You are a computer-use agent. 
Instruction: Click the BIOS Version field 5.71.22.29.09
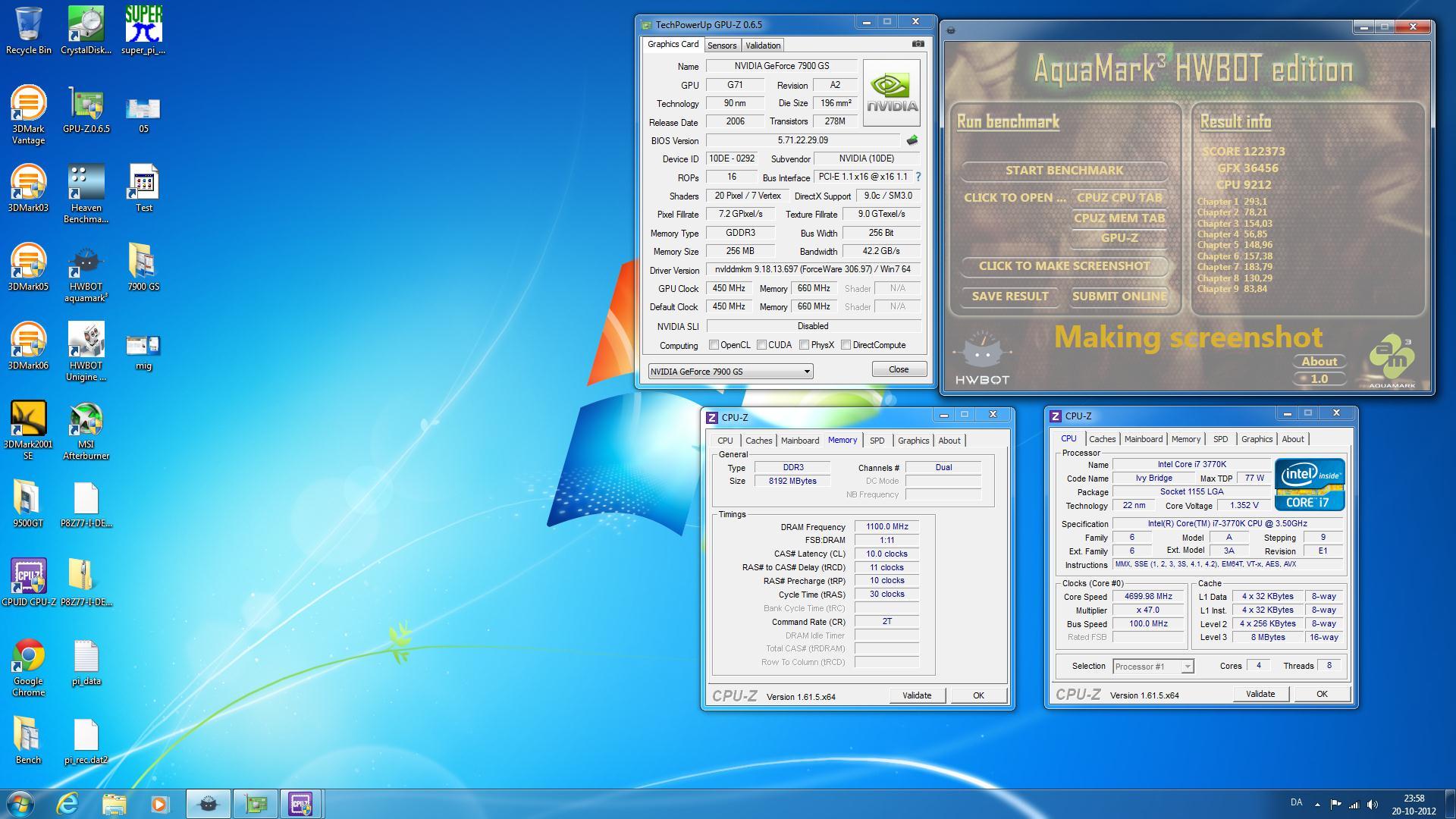click(x=803, y=140)
